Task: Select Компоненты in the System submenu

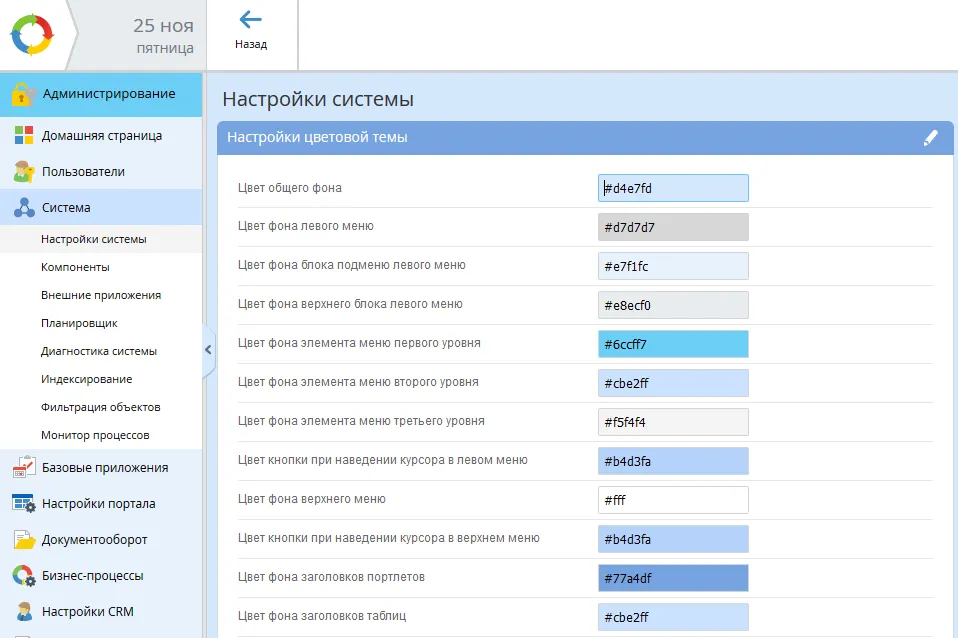Action: coord(75,267)
